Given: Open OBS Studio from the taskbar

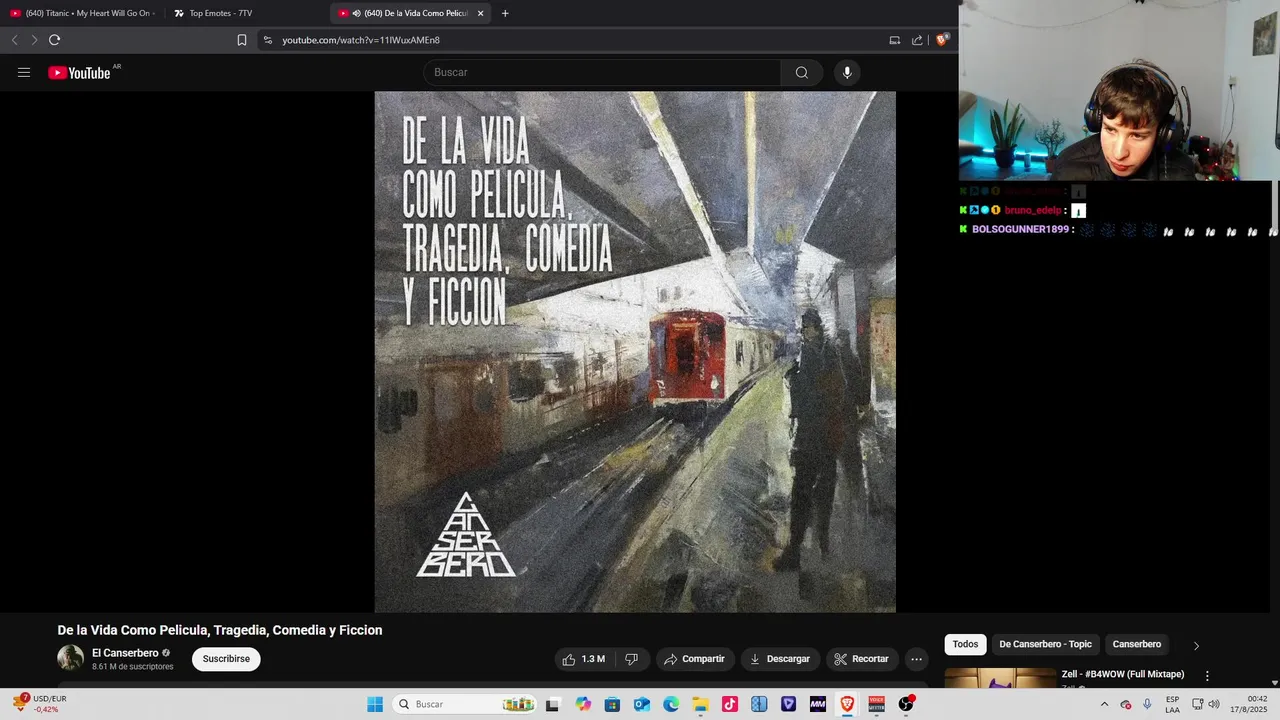Looking at the screenshot, I should click(x=906, y=704).
